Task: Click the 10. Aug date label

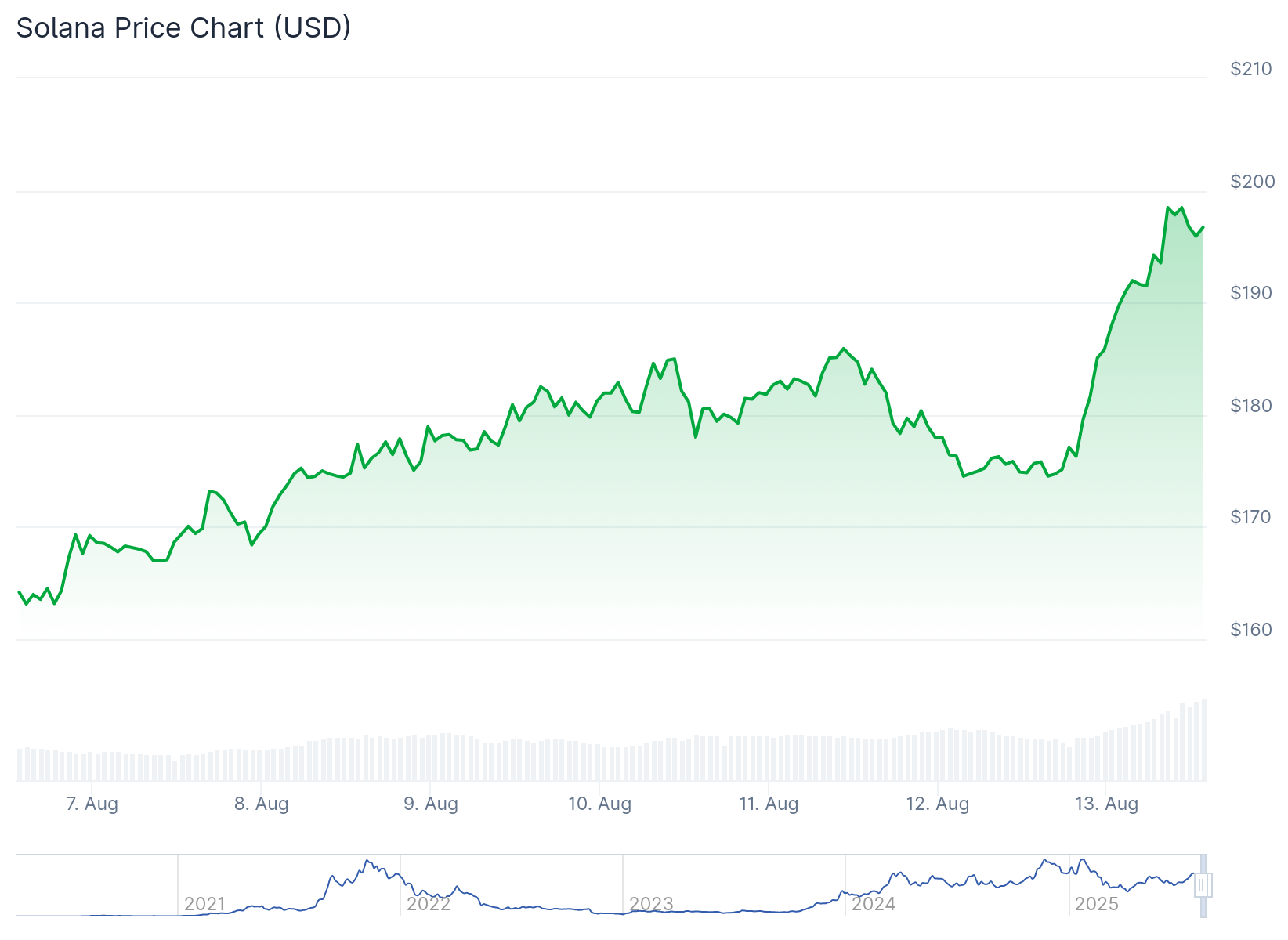Action: (x=599, y=804)
